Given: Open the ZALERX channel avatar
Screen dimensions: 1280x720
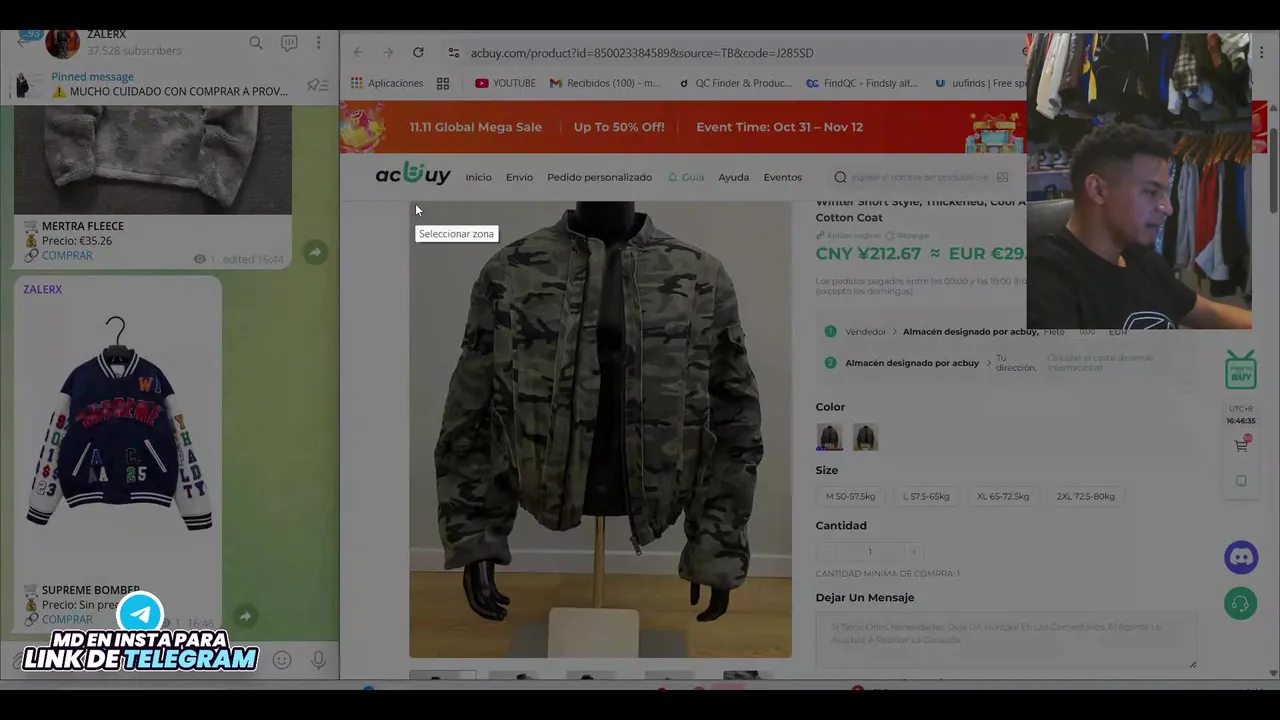Looking at the screenshot, I should point(62,43).
